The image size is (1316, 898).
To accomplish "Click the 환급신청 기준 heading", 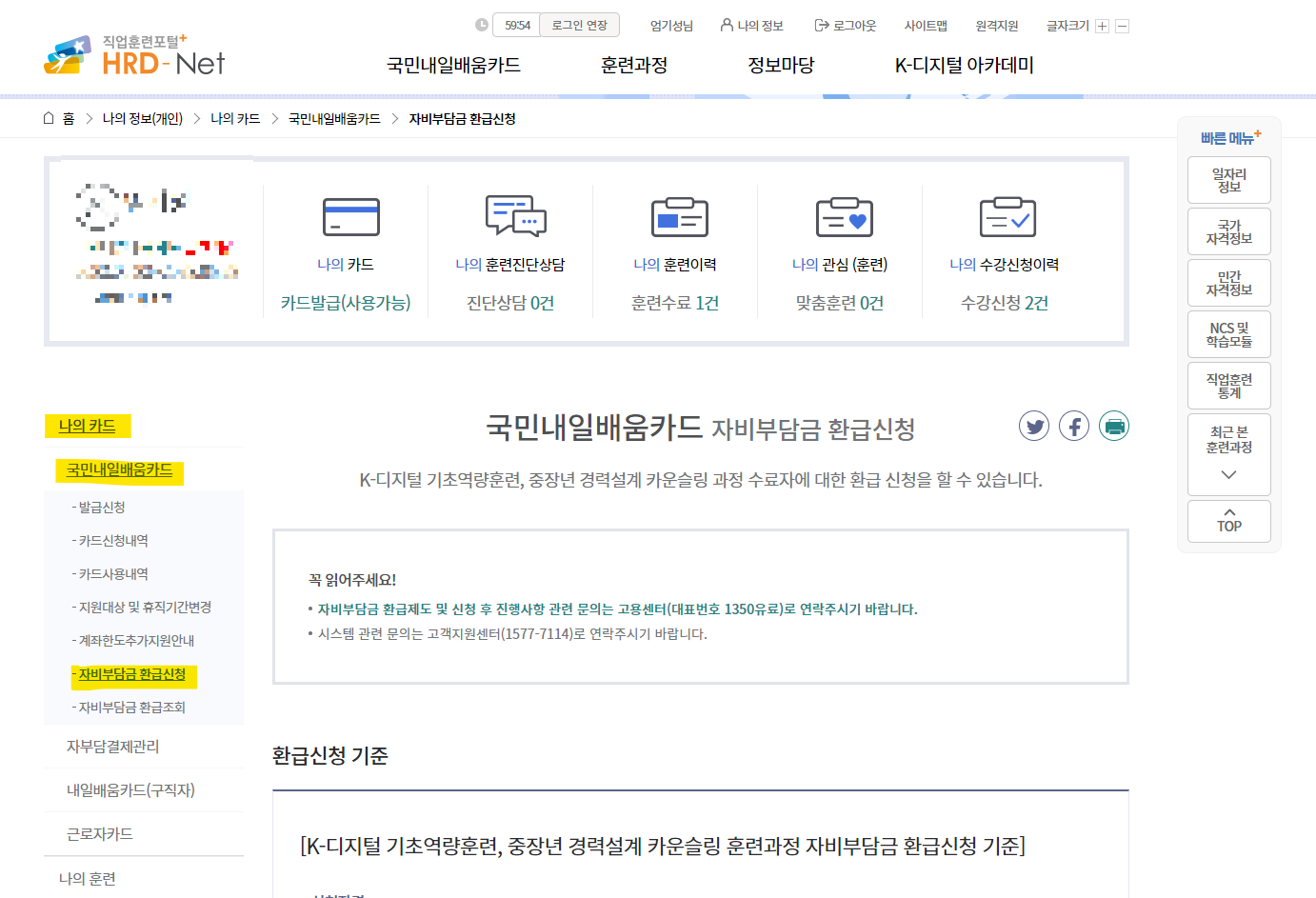I will point(330,756).
